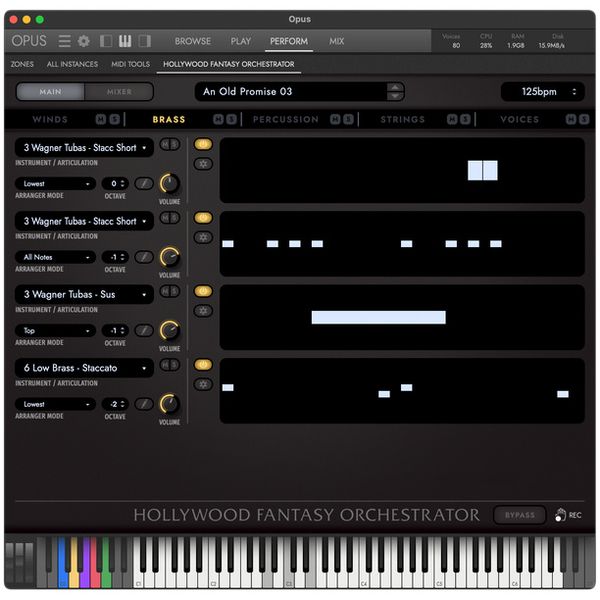Viewport: 600px width, 600px height.
Task: Toggle power on first Wagner Tubas Stacc Short
Action: (x=203, y=144)
